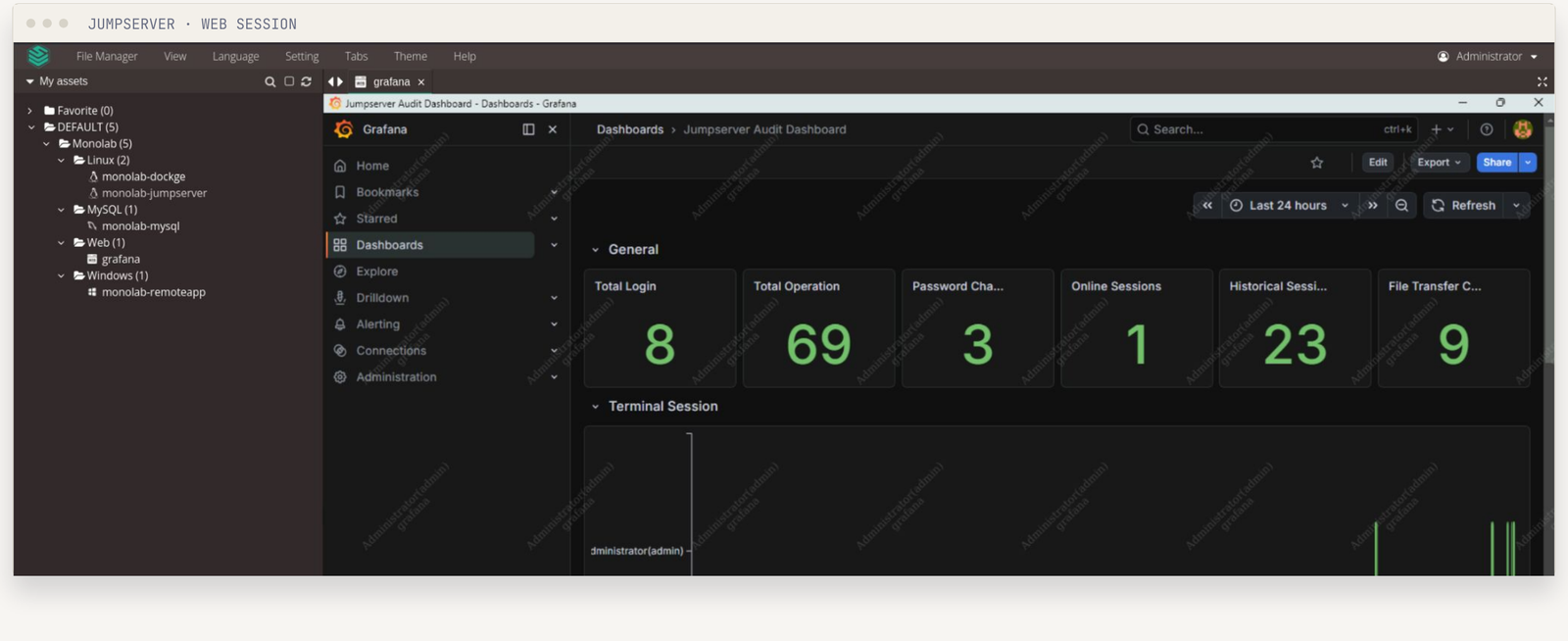The height and width of the screenshot is (641, 1568).
Task: Shift time range backward arrows
Action: pyautogui.click(x=1207, y=206)
